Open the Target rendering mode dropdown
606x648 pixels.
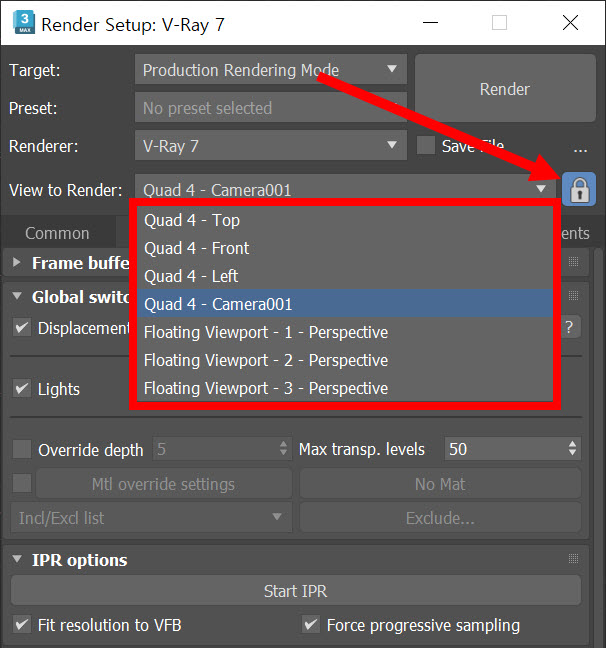click(271, 69)
